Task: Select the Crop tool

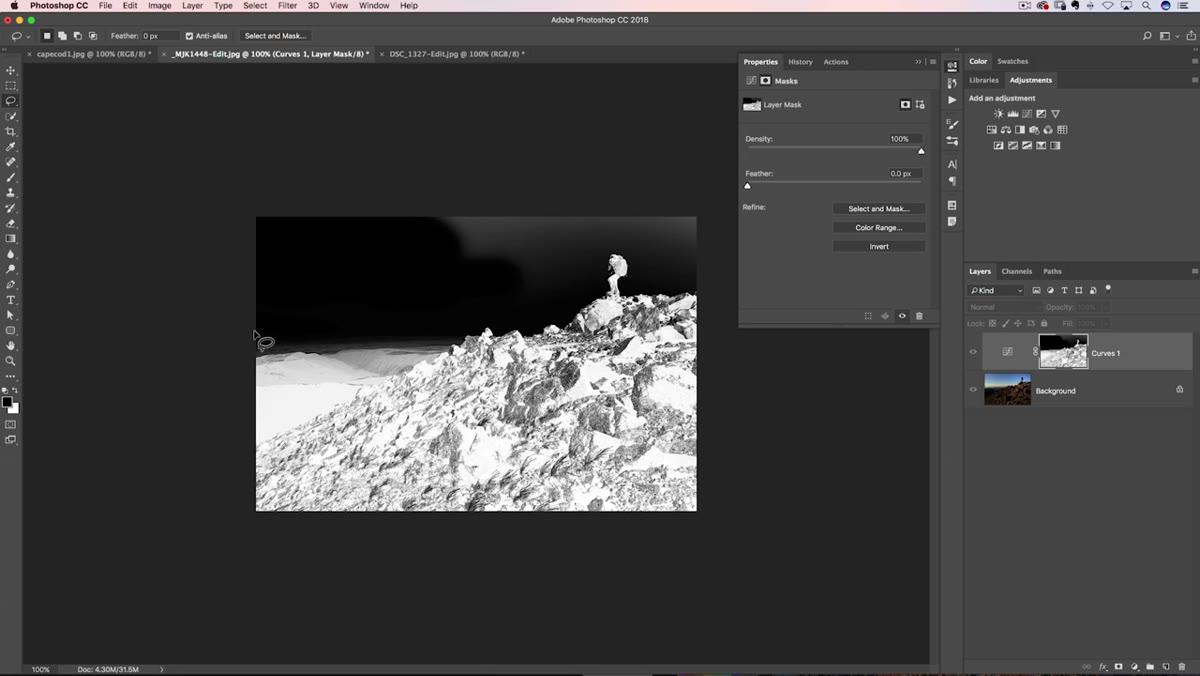Action: (x=11, y=131)
